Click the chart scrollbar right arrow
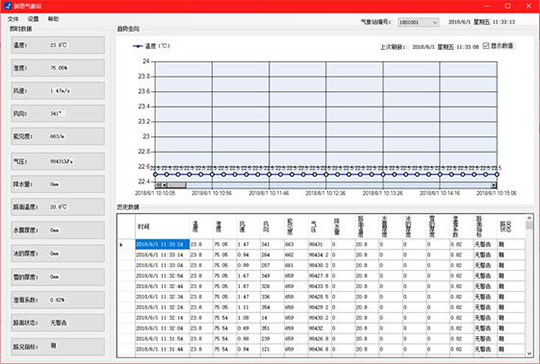540x364 pixels. [x=494, y=185]
